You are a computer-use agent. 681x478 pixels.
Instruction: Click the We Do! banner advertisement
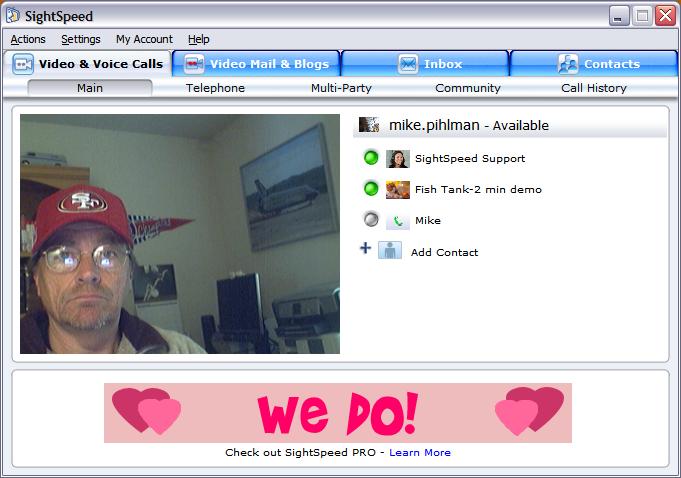(x=338, y=412)
